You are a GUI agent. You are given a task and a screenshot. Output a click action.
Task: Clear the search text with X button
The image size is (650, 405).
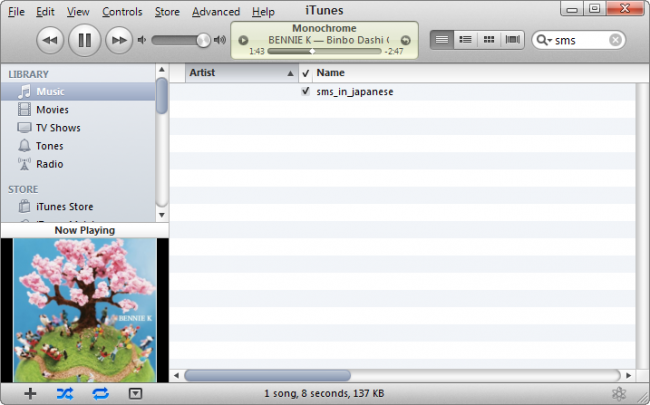pyautogui.click(x=615, y=40)
